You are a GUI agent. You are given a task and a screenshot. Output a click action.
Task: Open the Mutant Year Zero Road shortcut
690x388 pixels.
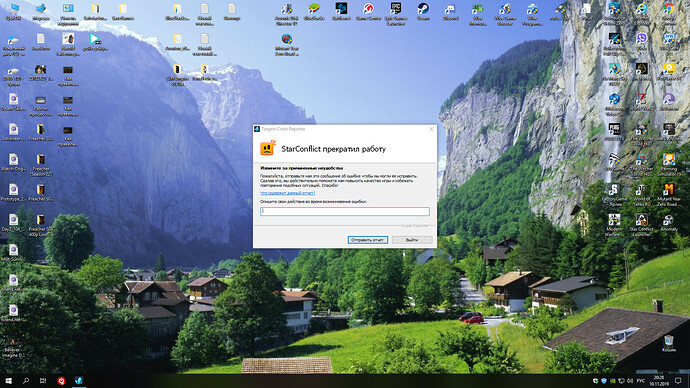pos(668,195)
